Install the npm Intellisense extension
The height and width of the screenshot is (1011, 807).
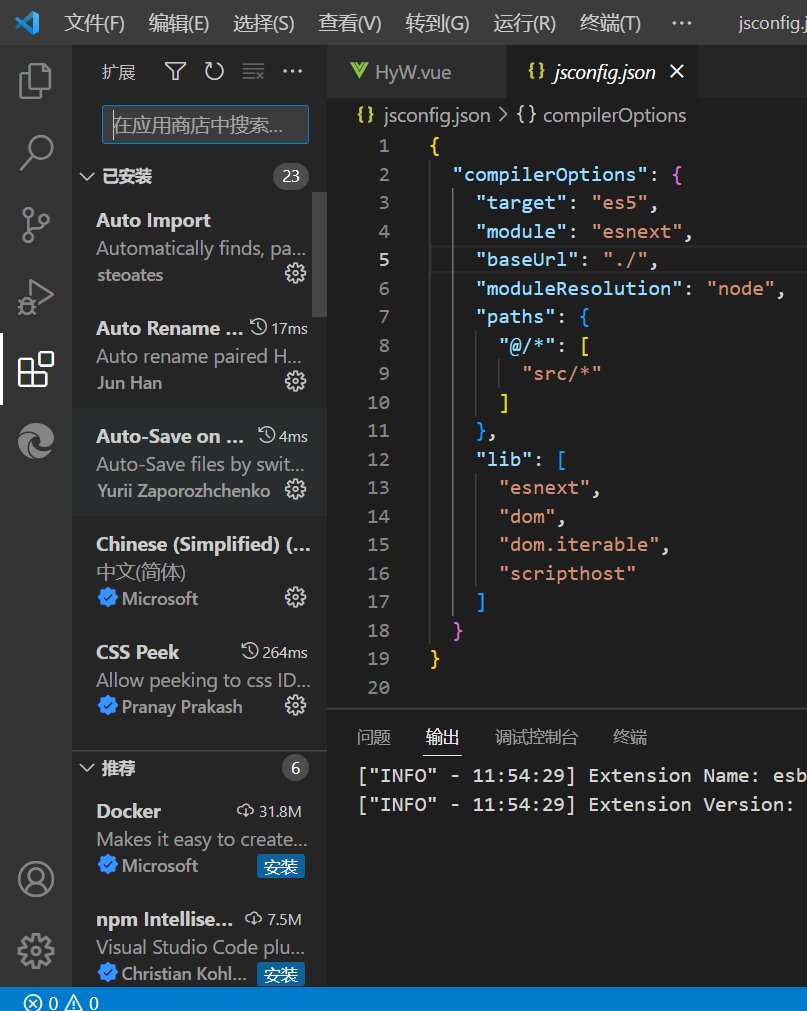pyautogui.click(x=281, y=973)
